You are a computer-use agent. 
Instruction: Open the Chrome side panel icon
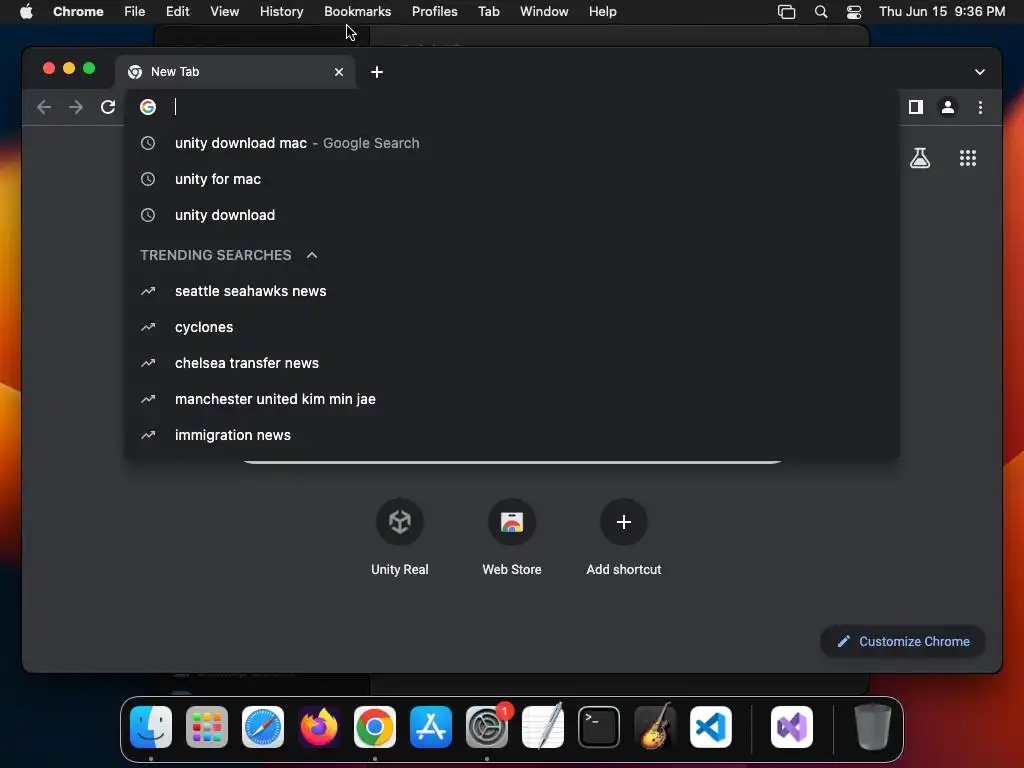(916, 107)
